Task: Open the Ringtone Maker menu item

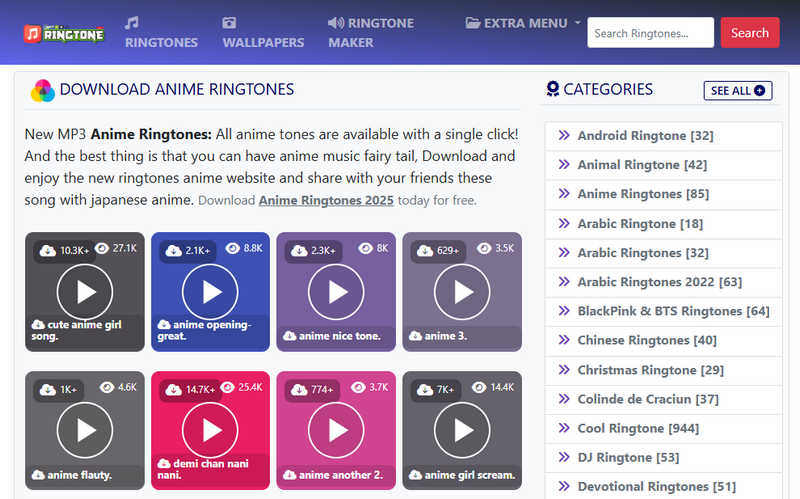Action: point(371,33)
